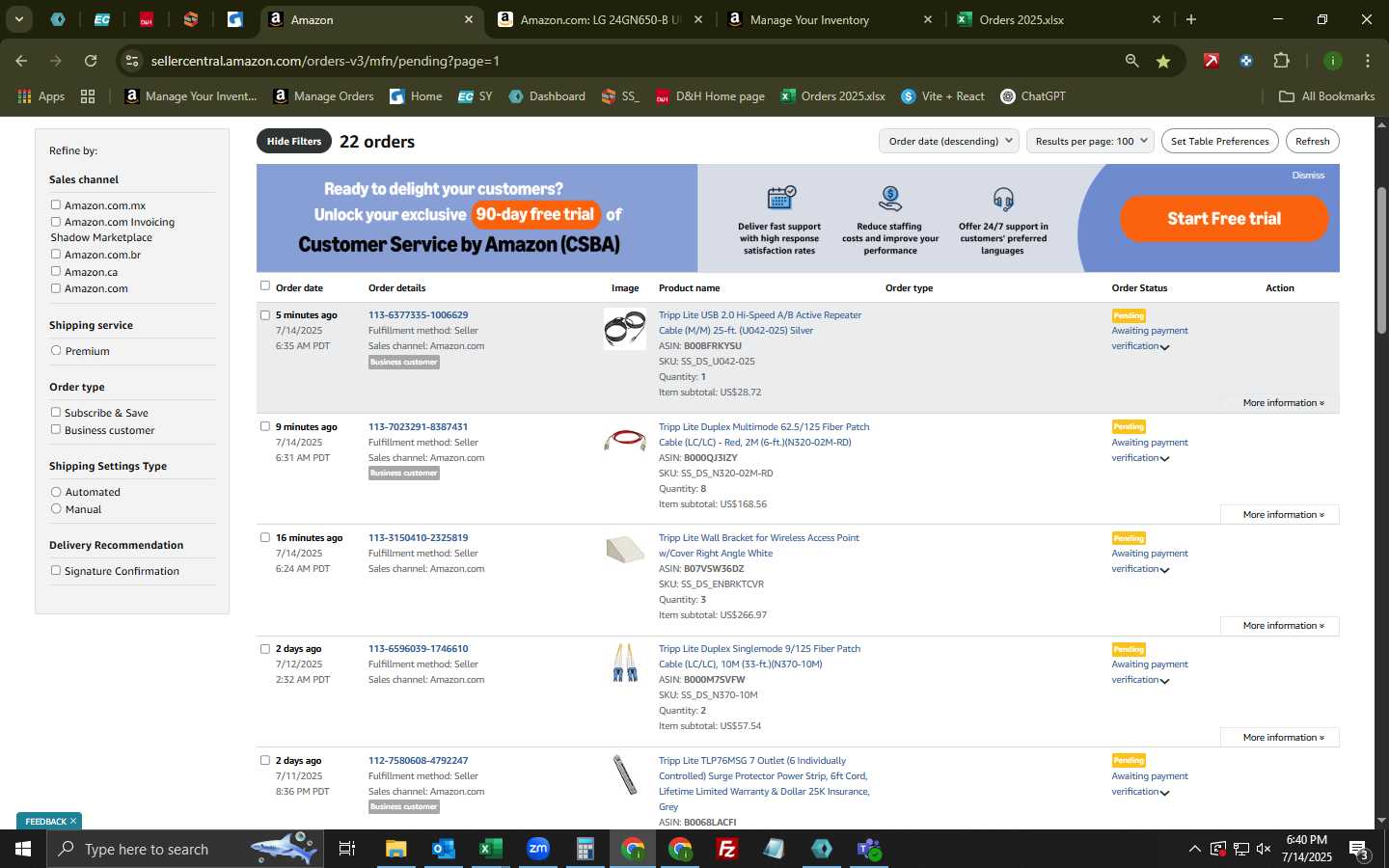The height and width of the screenshot is (868, 1389).
Task: Open the Chrome zoom magnifier icon
Action: tap(1131, 61)
